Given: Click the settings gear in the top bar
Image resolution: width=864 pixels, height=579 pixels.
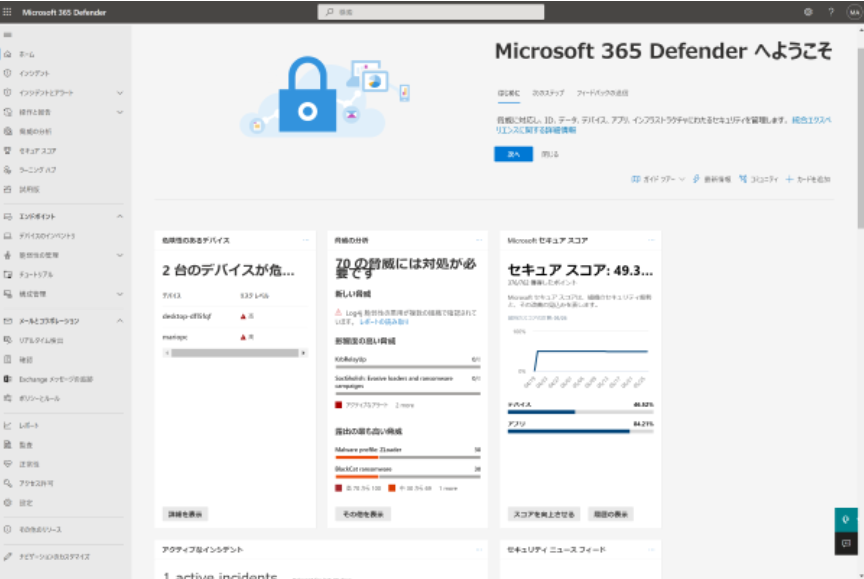Looking at the screenshot, I should 810,12.
